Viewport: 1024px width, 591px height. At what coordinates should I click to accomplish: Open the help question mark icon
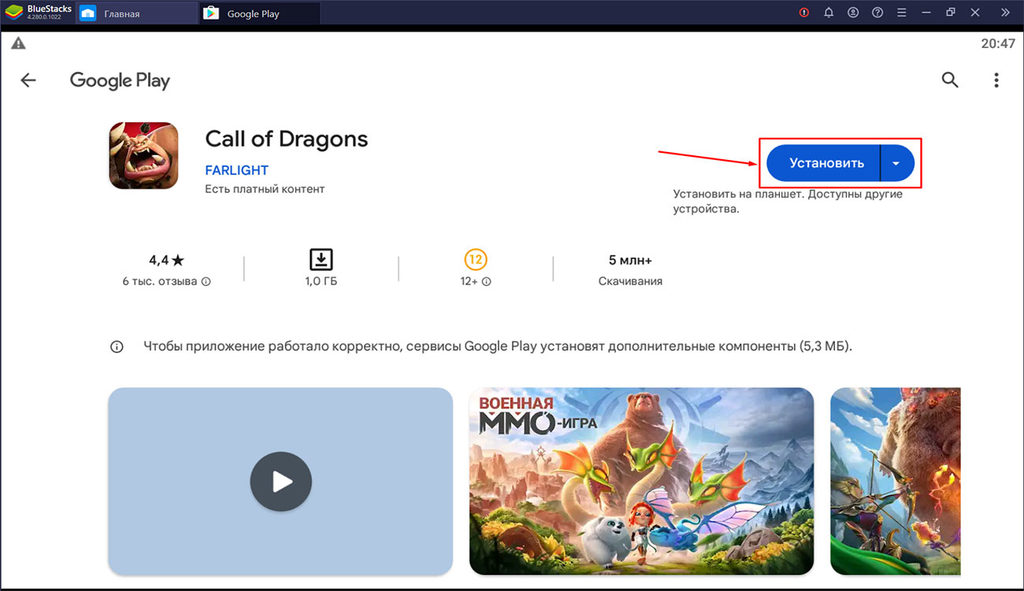877,12
